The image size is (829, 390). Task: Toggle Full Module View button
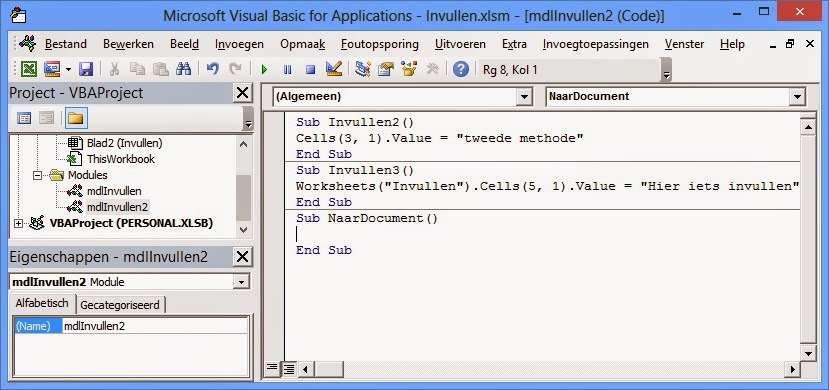click(289, 369)
